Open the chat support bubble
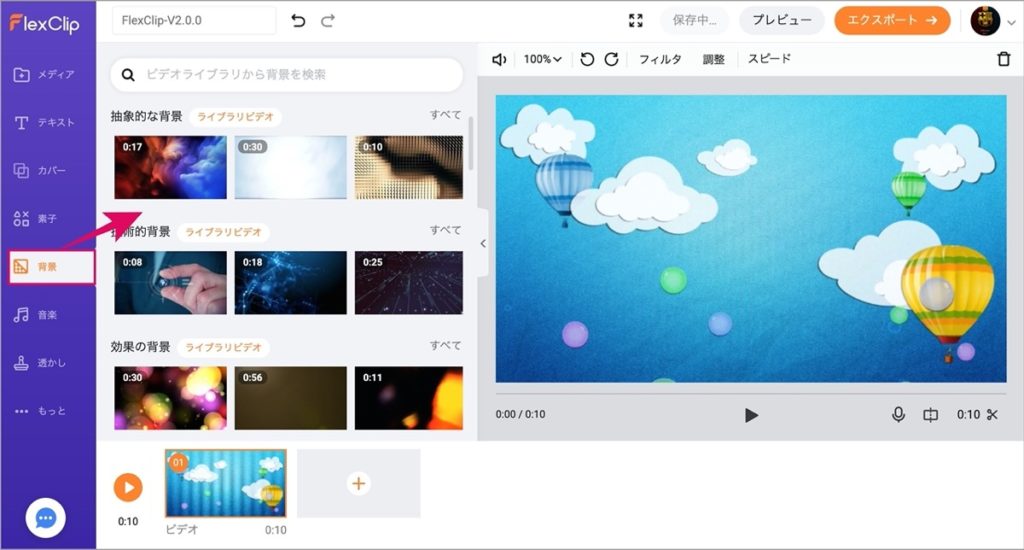The height and width of the screenshot is (550, 1024). (45, 518)
